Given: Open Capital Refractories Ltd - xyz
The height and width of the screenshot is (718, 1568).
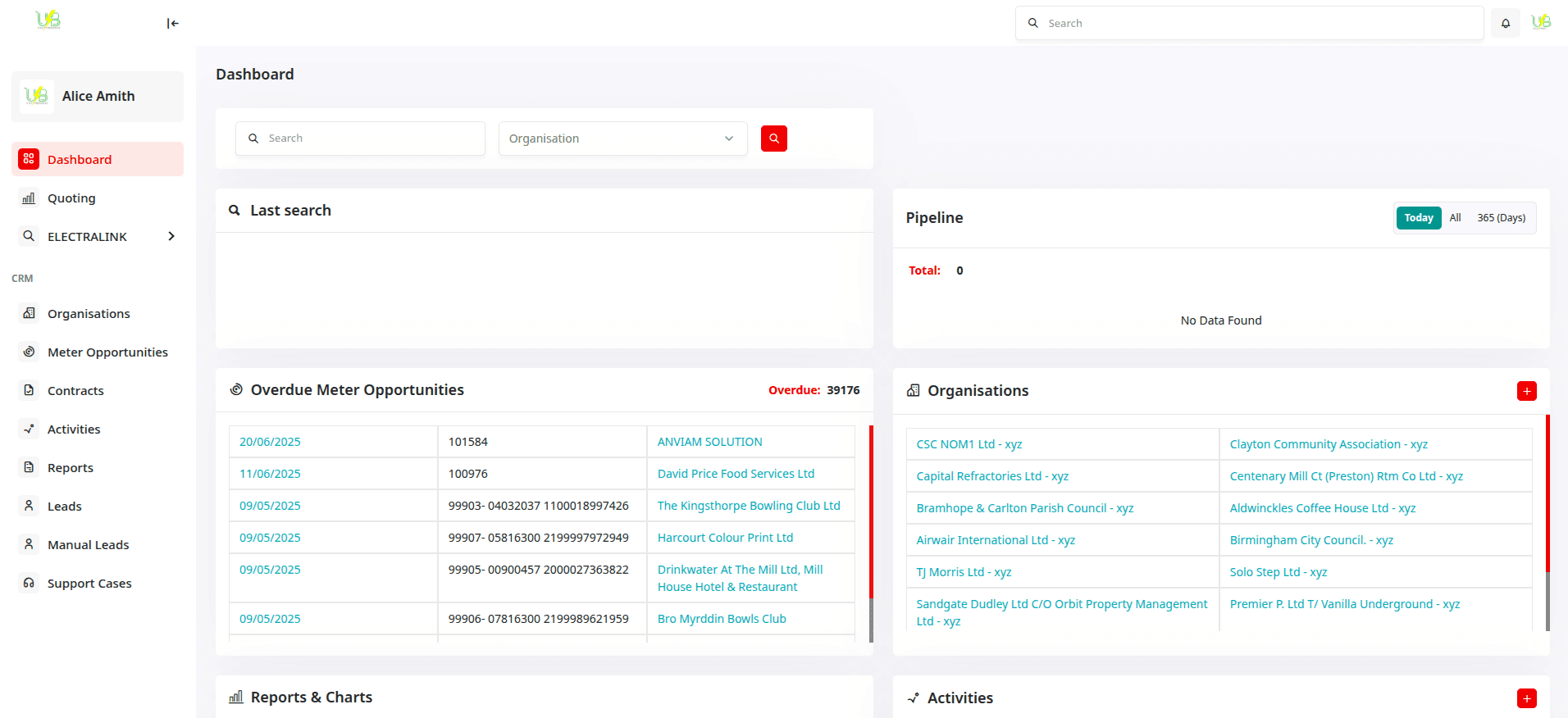Looking at the screenshot, I should pyautogui.click(x=992, y=476).
